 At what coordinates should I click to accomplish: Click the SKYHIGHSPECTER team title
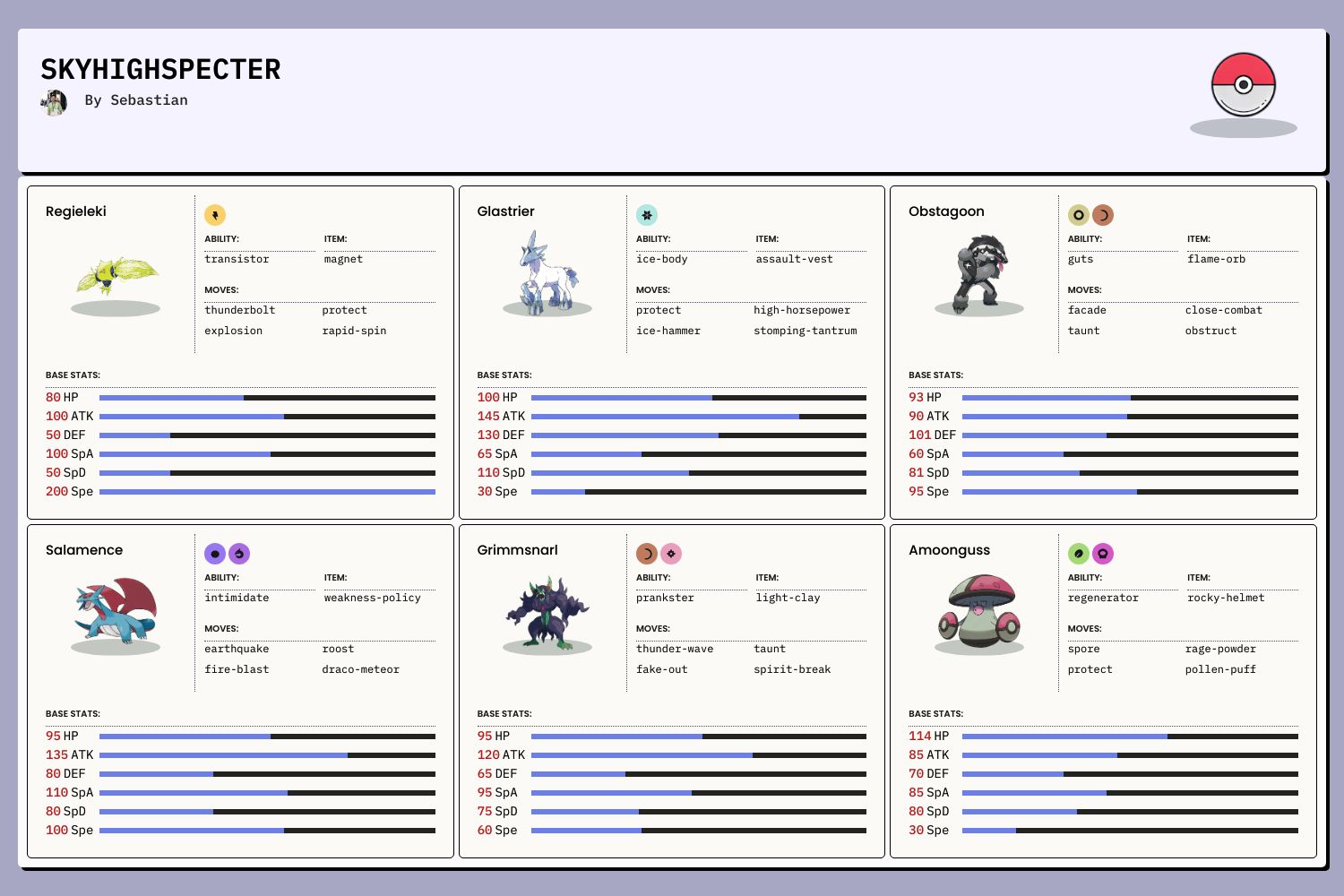tap(161, 70)
